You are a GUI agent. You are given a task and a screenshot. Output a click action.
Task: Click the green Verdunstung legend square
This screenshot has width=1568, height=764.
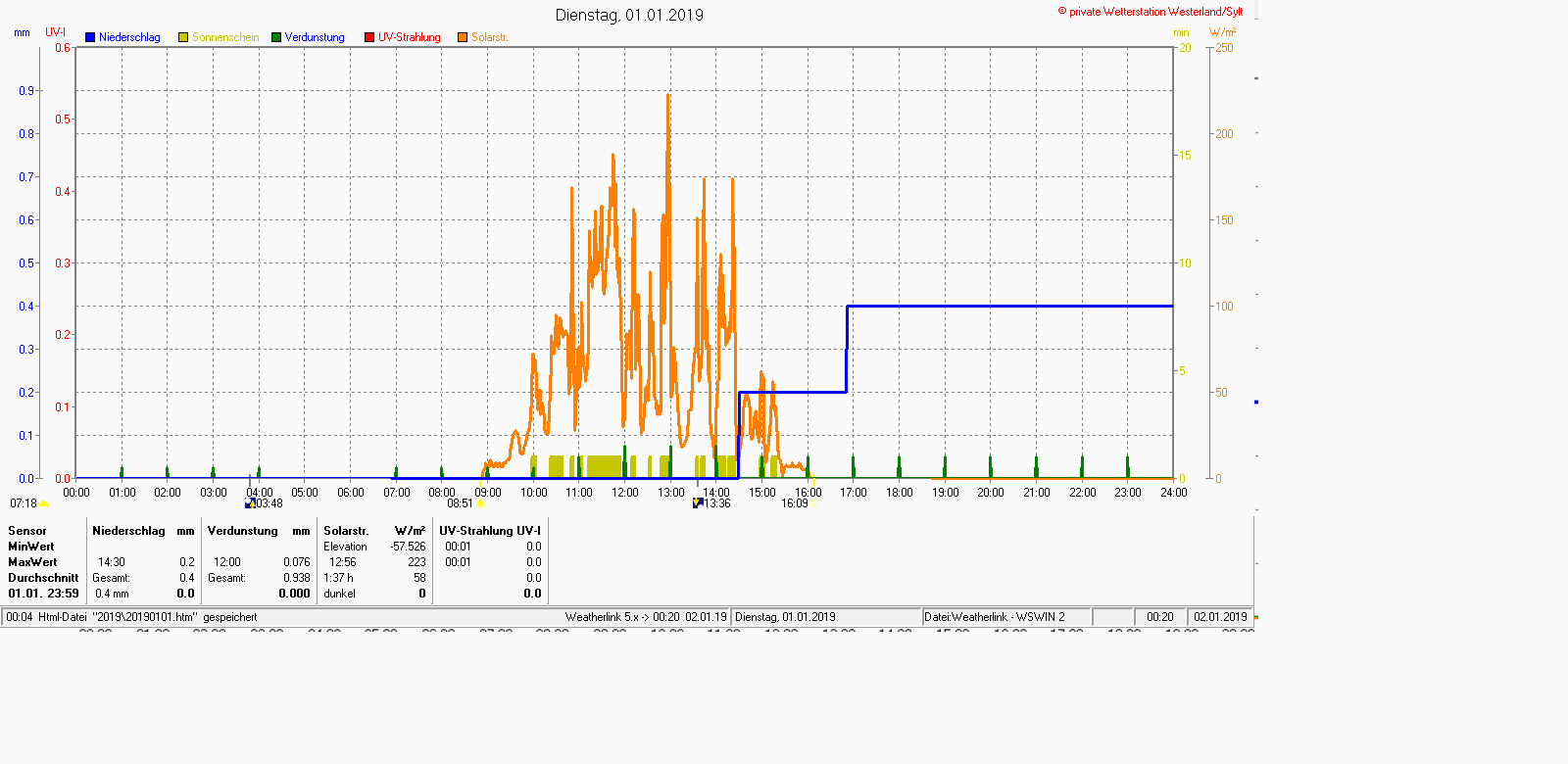point(276,37)
